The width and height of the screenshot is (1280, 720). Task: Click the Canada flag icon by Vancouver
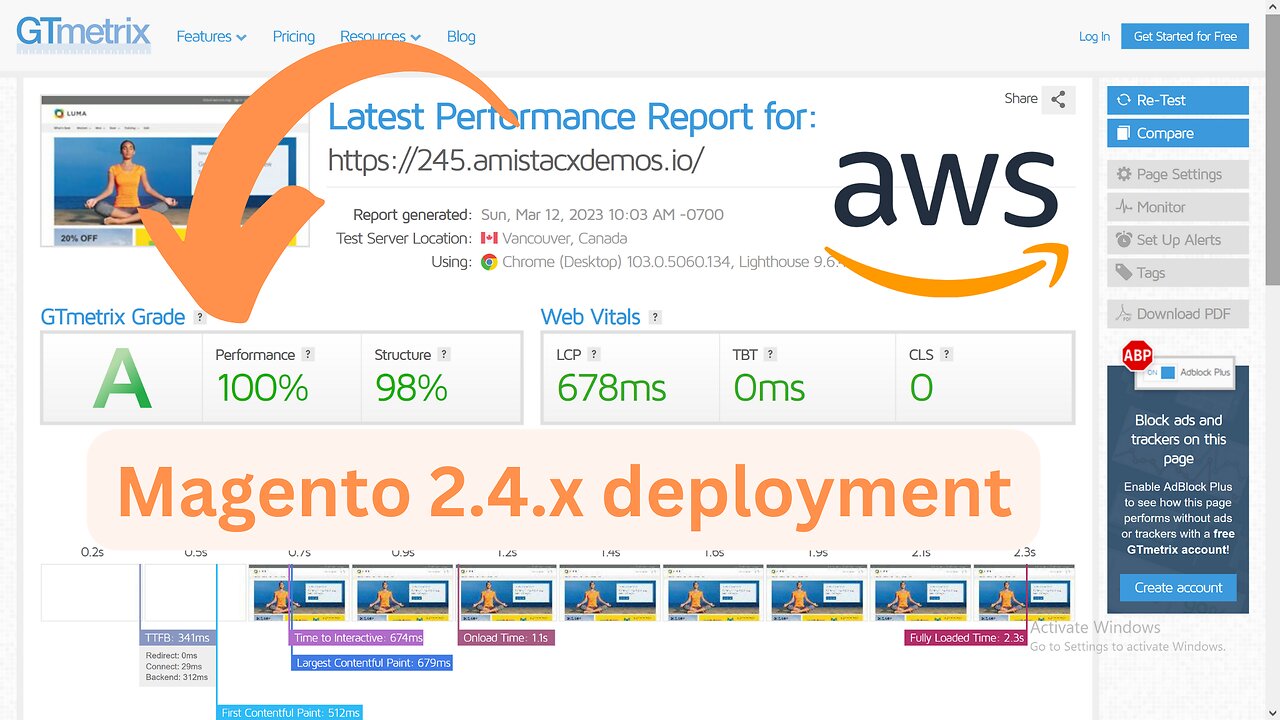pos(489,238)
